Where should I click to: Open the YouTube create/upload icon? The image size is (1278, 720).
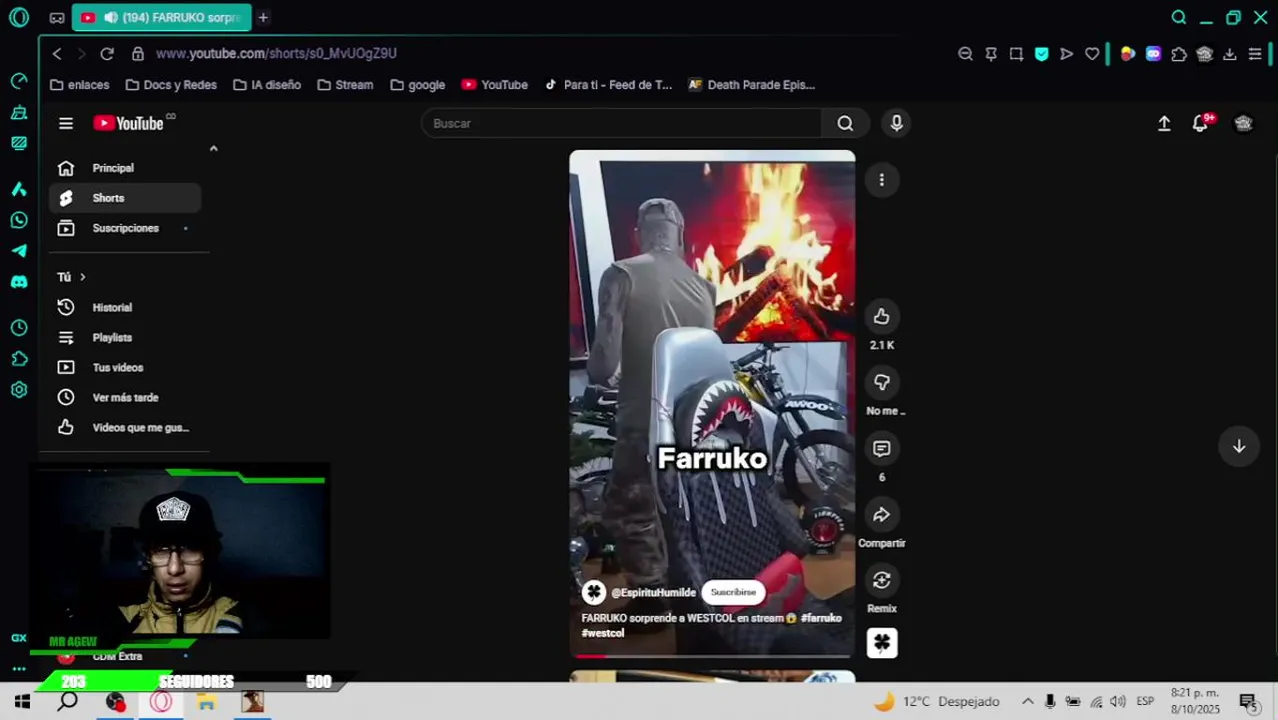pos(1164,123)
